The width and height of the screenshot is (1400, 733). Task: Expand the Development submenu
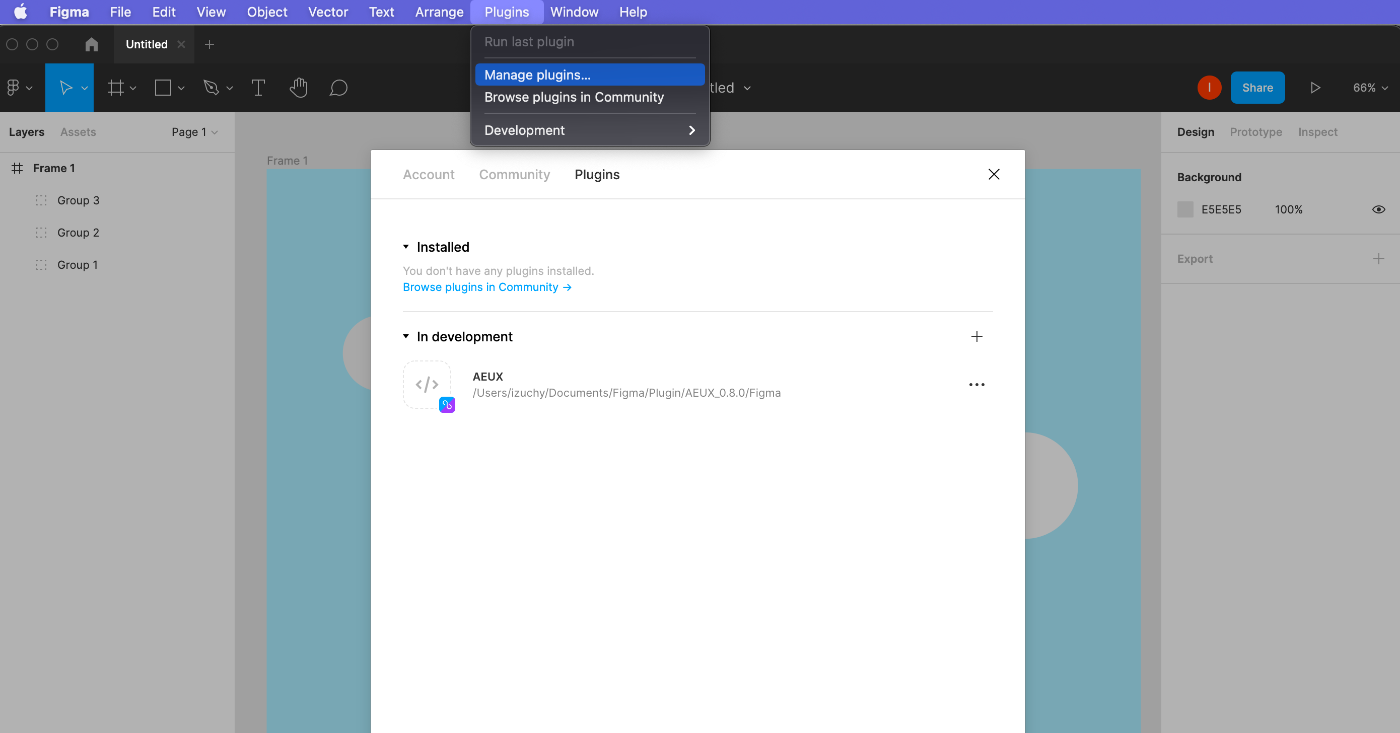[x=590, y=130]
